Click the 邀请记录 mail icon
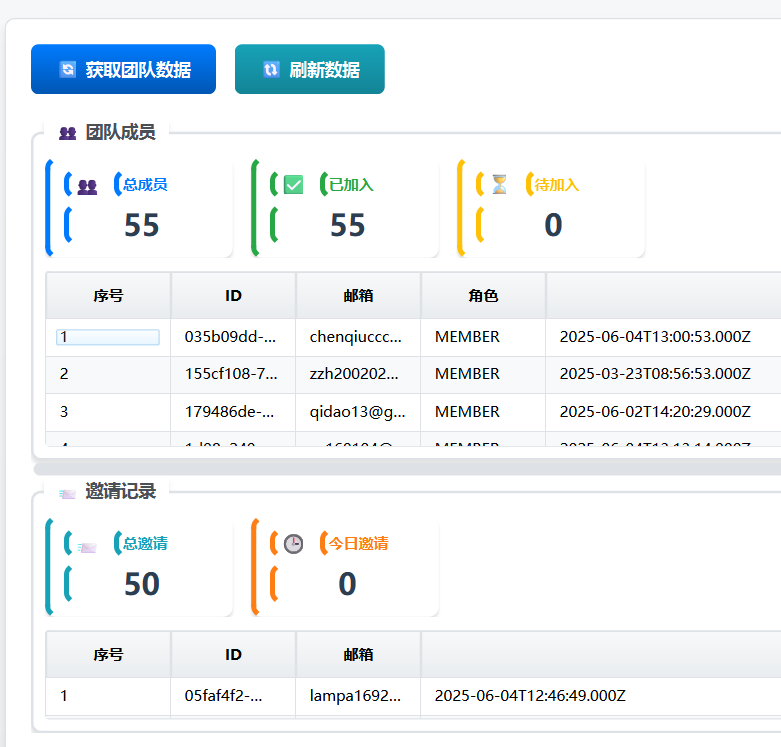This screenshot has height=747, width=781. [67, 494]
